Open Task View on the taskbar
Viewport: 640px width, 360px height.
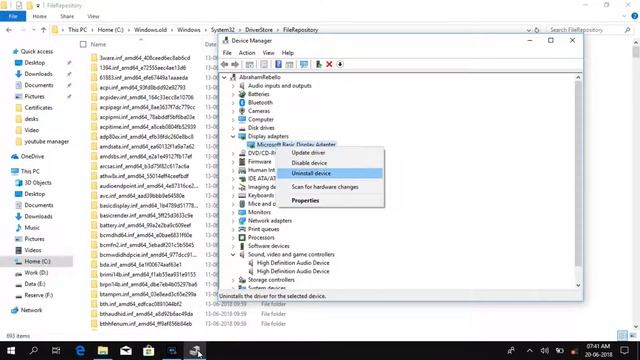click(x=56, y=351)
